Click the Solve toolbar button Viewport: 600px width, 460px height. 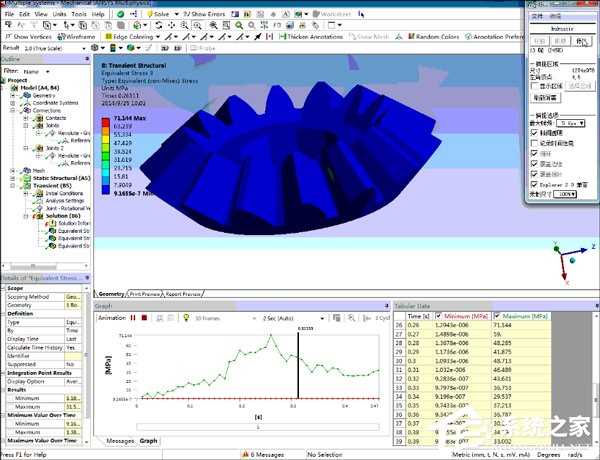159,15
